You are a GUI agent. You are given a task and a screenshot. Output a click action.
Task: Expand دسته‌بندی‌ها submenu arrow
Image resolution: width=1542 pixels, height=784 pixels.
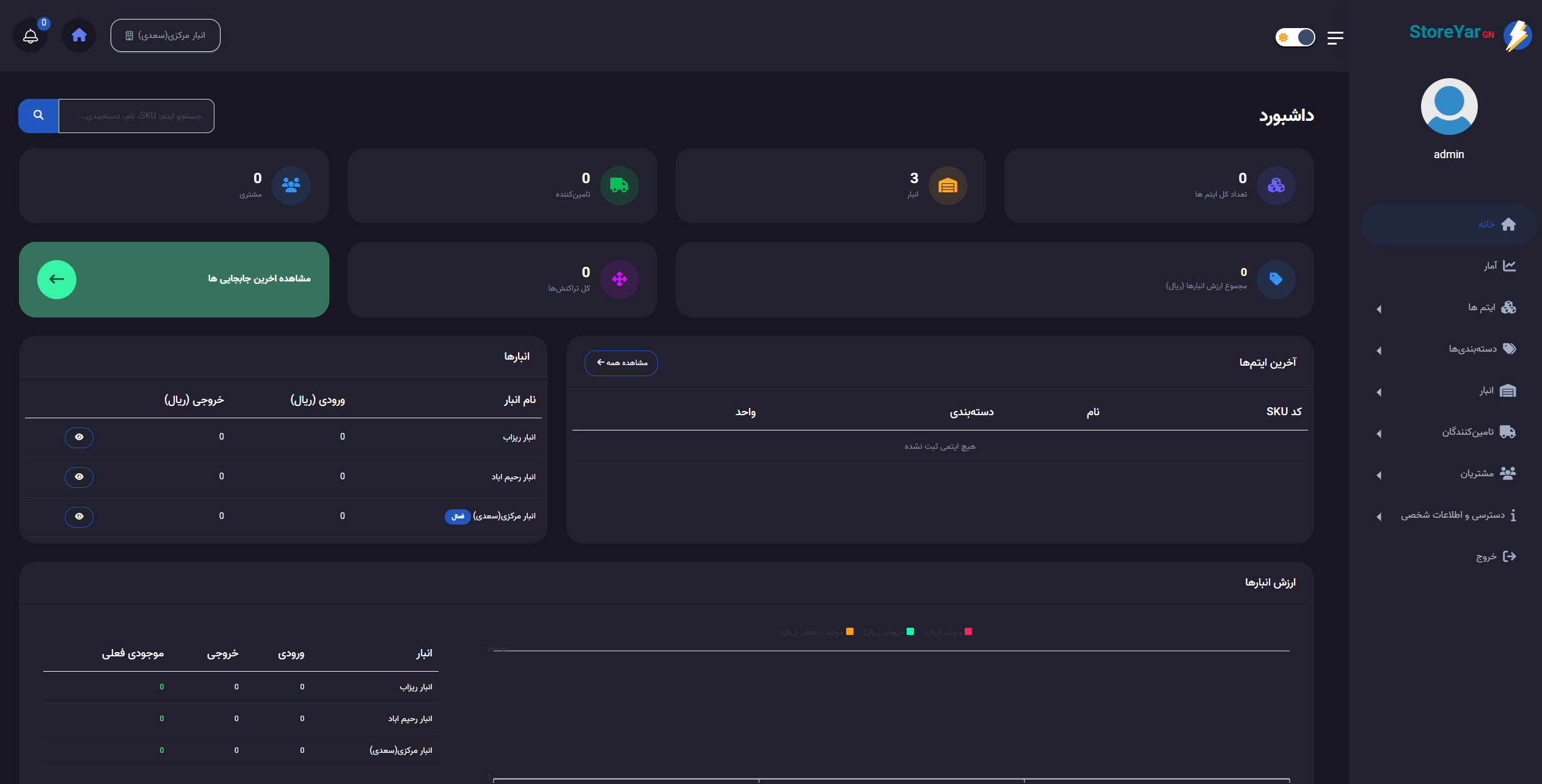click(1379, 350)
